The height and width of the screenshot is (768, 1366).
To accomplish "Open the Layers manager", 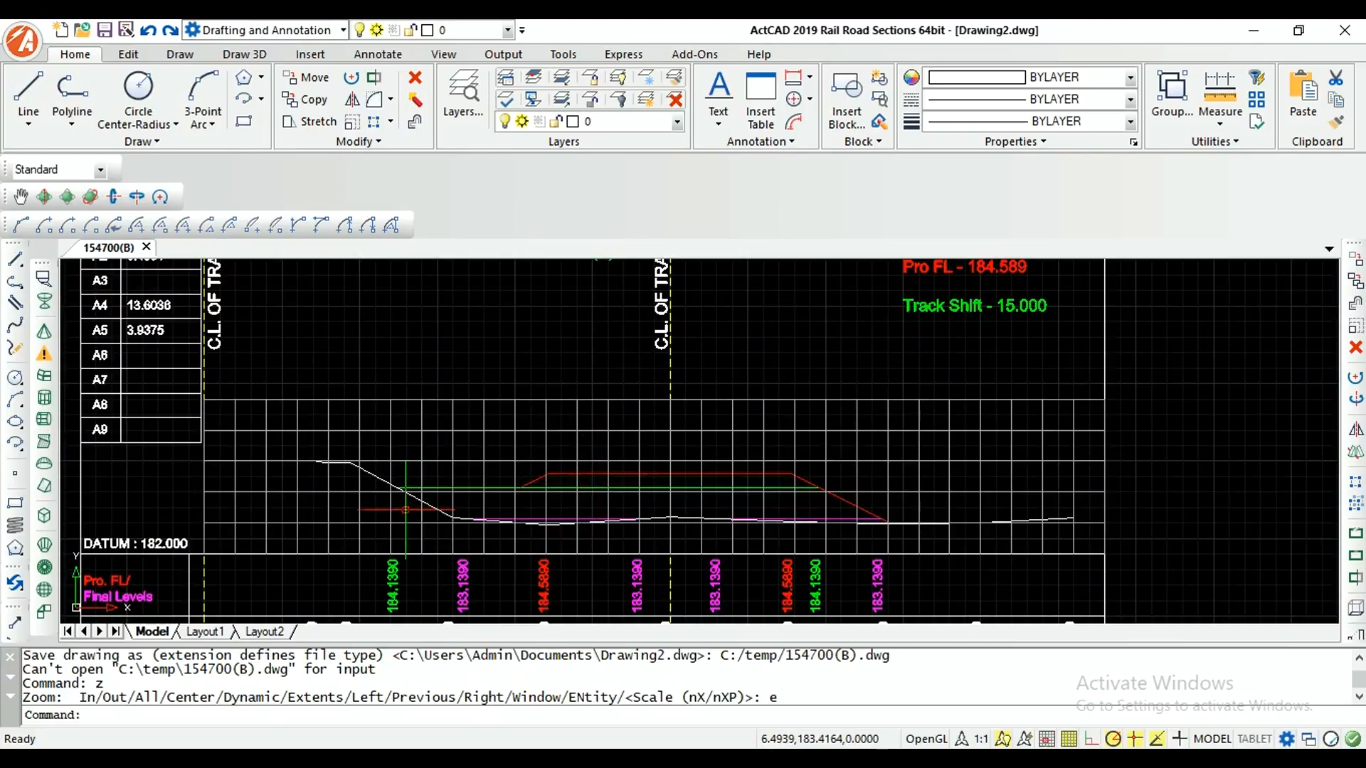I will [x=463, y=95].
